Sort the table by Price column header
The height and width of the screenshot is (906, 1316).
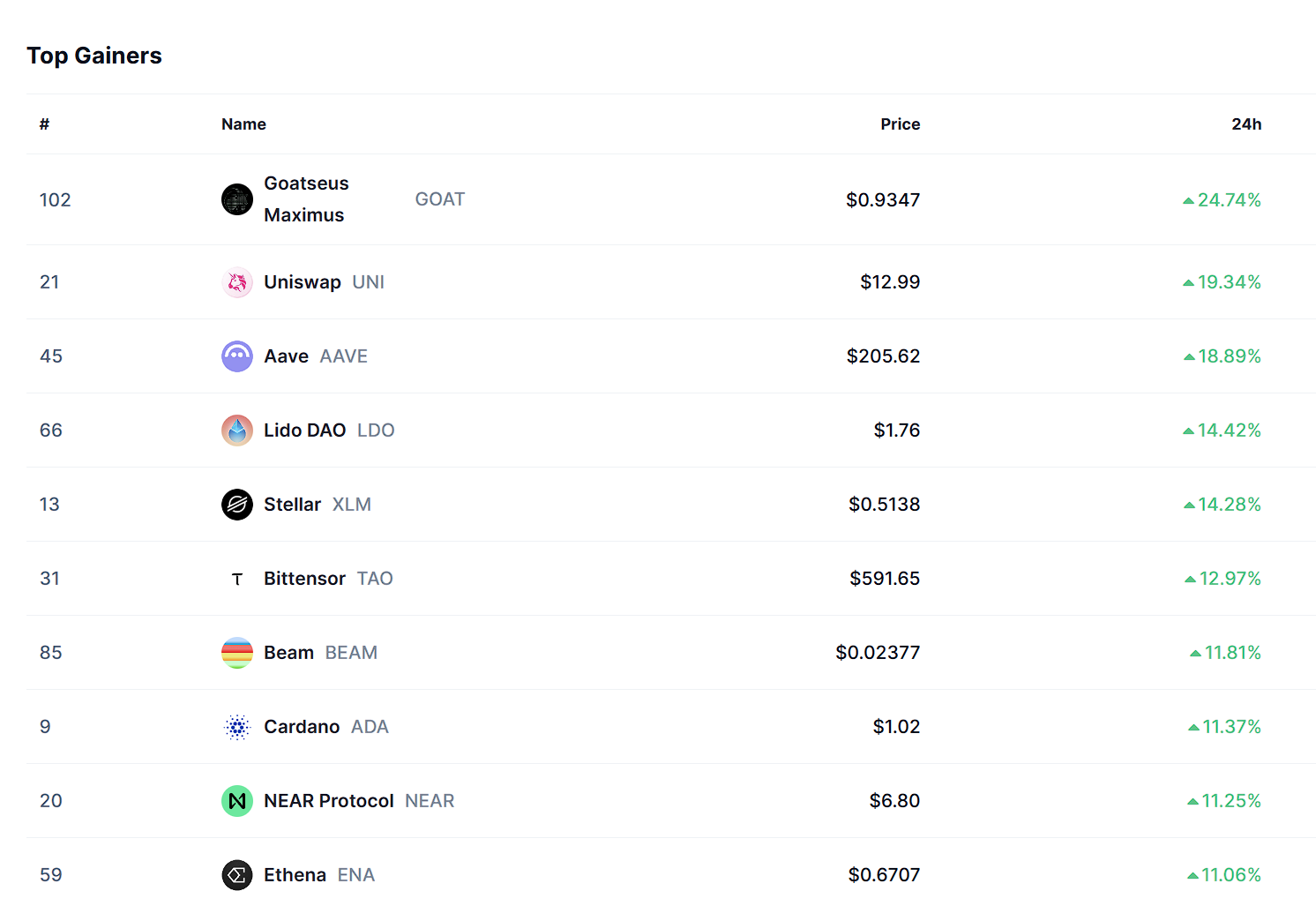tap(900, 124)
